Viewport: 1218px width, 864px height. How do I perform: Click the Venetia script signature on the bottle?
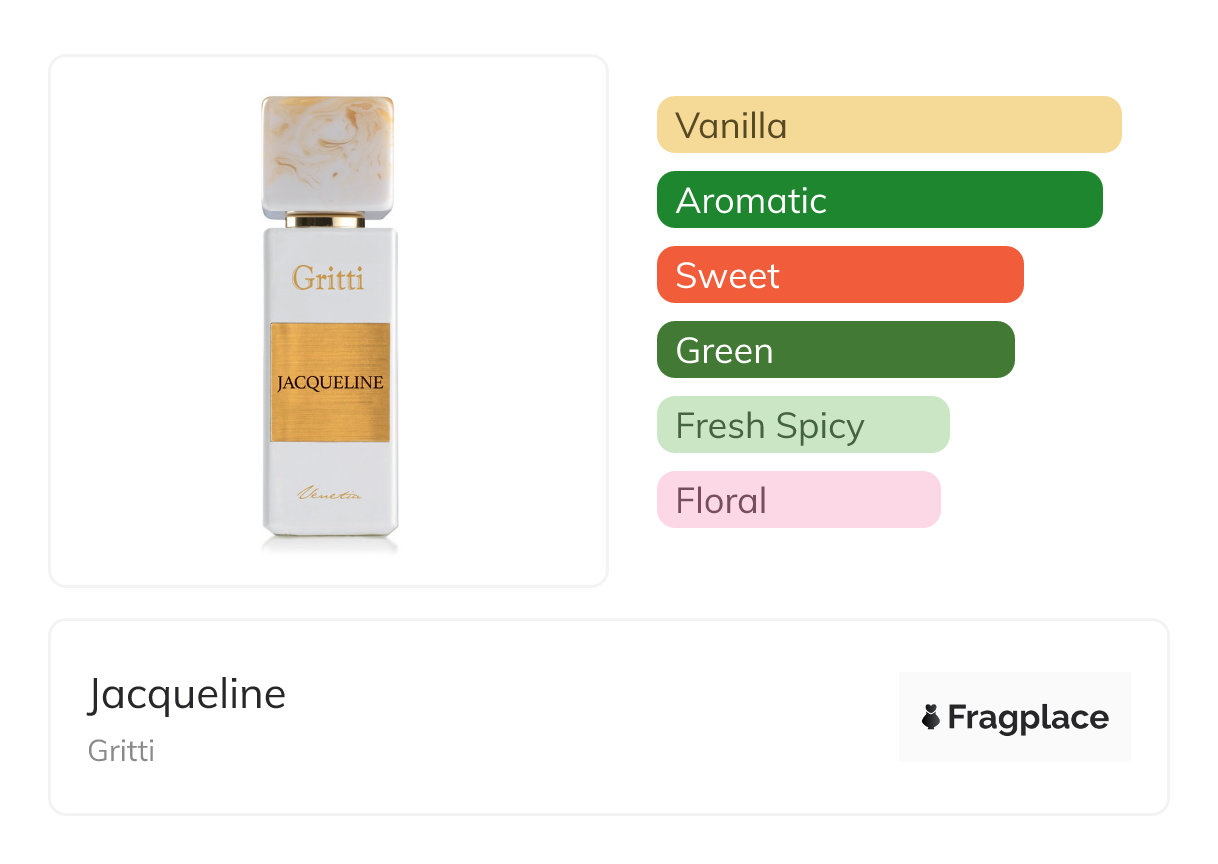click(x=328, y=494)
